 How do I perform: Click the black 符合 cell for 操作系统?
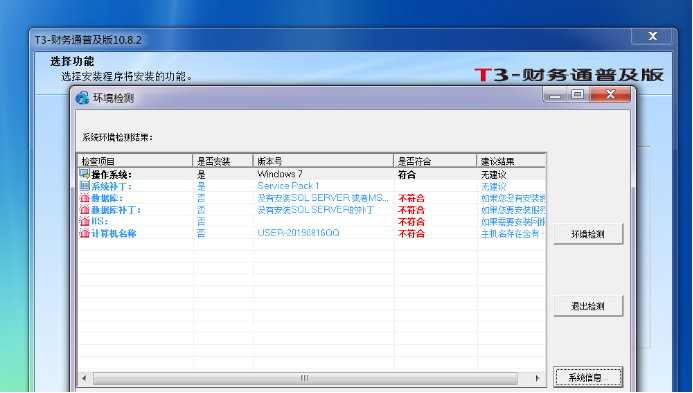407,175
